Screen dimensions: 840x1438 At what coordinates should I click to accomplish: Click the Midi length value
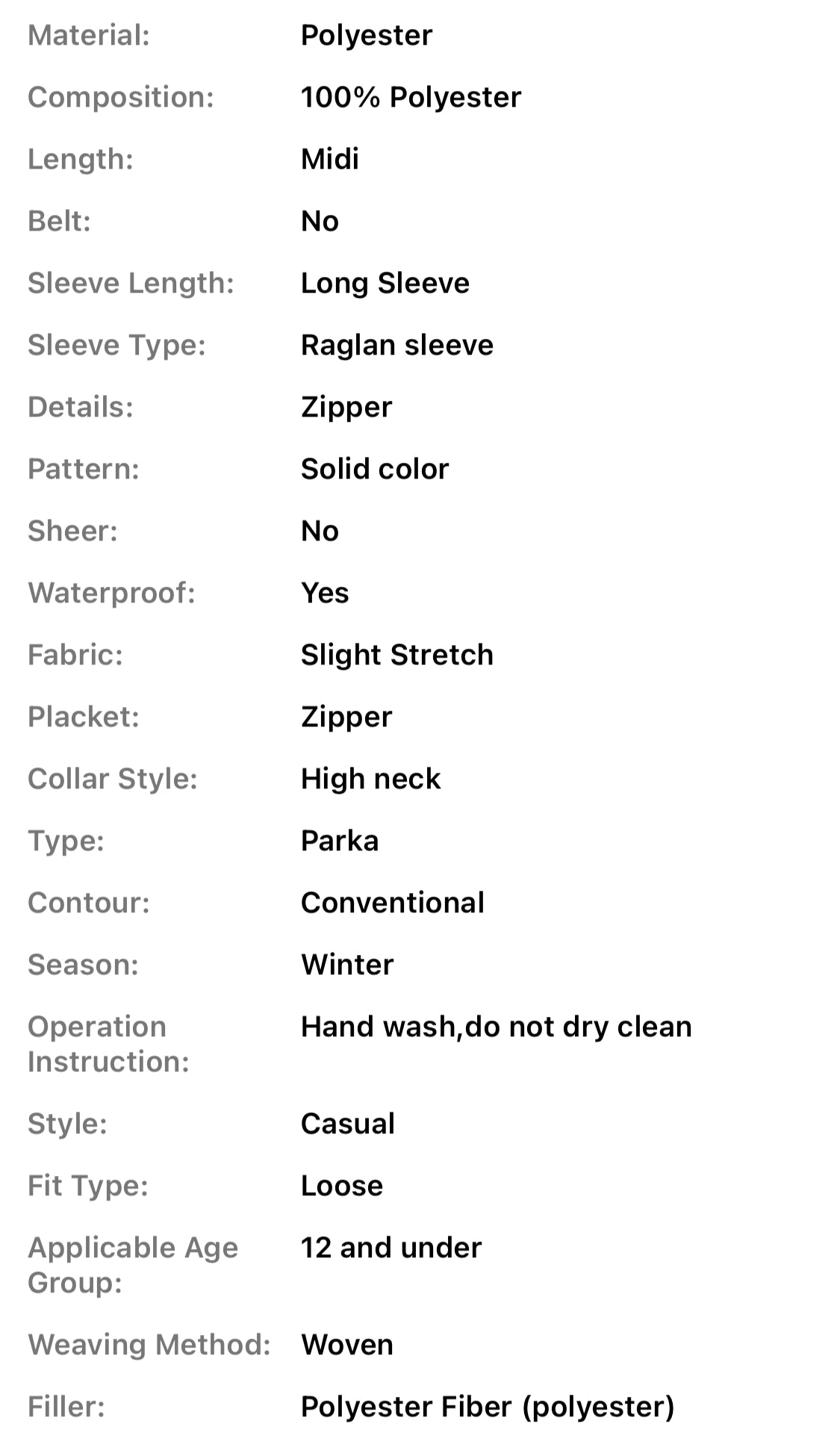[329, 159]
